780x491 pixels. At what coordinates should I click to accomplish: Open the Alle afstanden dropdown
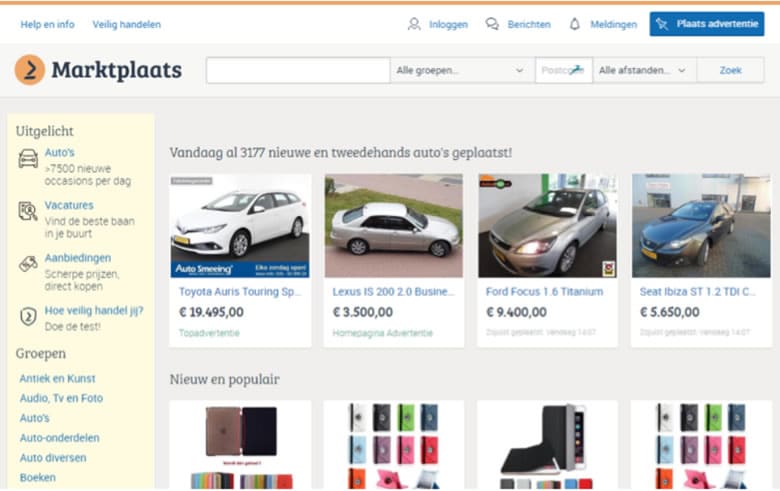pyautogui.click(x=644, y=70)
